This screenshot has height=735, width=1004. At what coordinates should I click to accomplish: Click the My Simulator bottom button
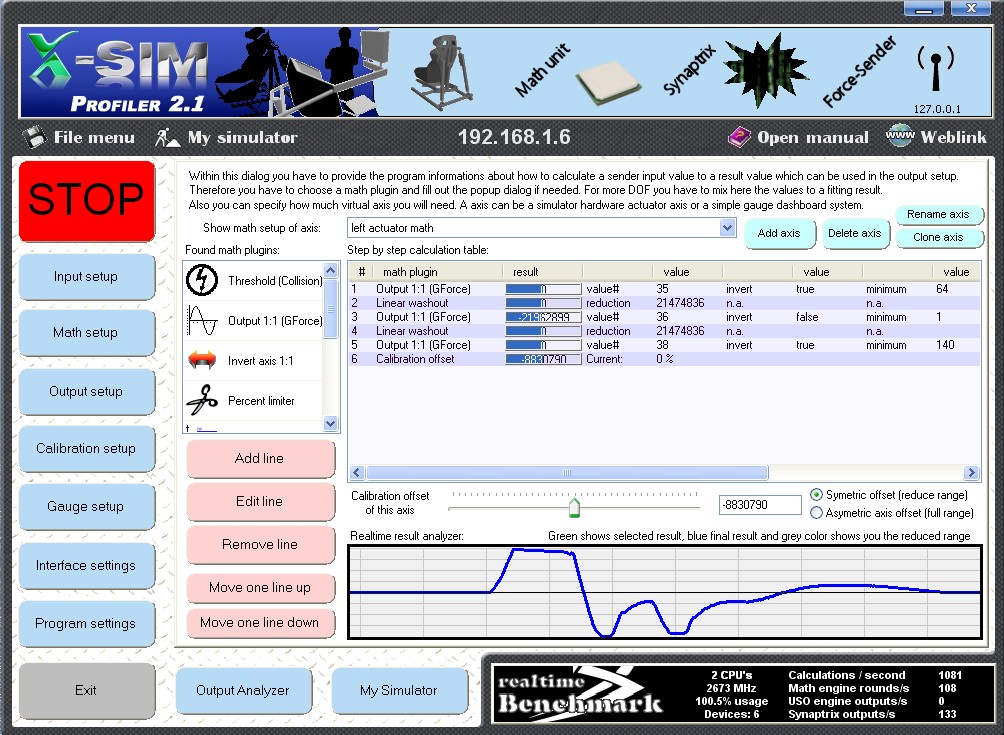(399, 690)
